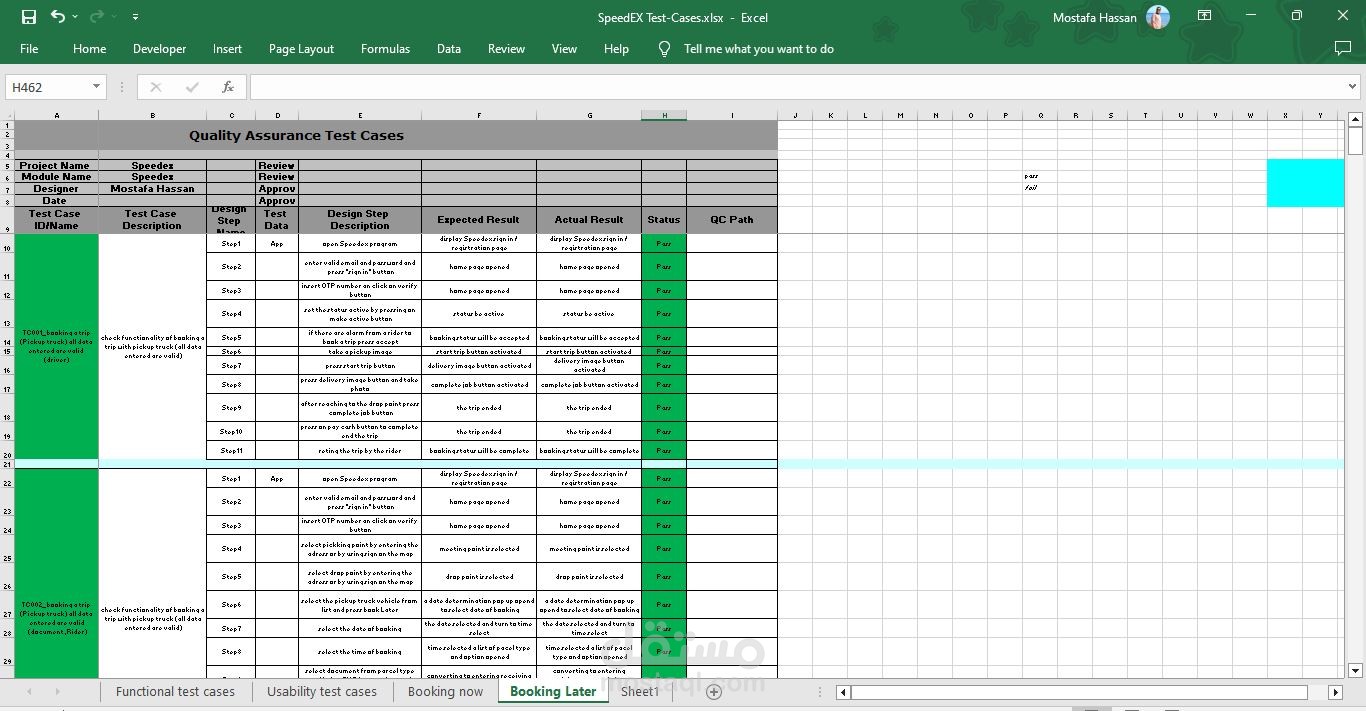Image resolution: width=1366 pixels, height=711 pixels.
Task: Open the Usability test cases sheet
Action: pyautogui.click(x=322, y=691)
